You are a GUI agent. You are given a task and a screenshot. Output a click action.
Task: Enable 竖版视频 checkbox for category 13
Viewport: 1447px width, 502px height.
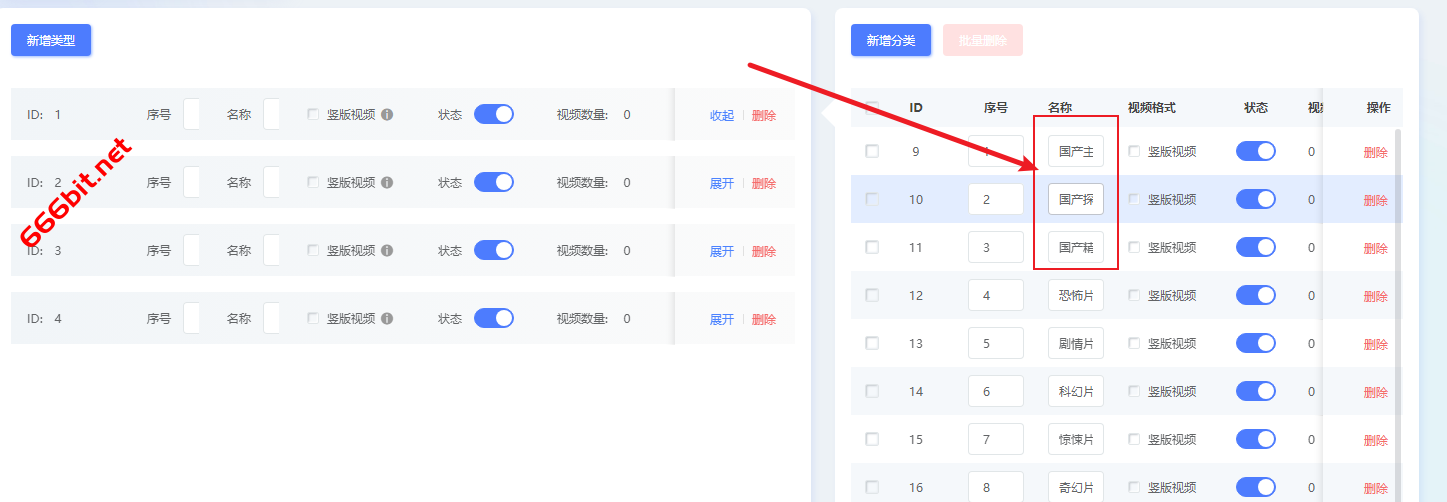pyautogui.click(x=1134, y=343)
